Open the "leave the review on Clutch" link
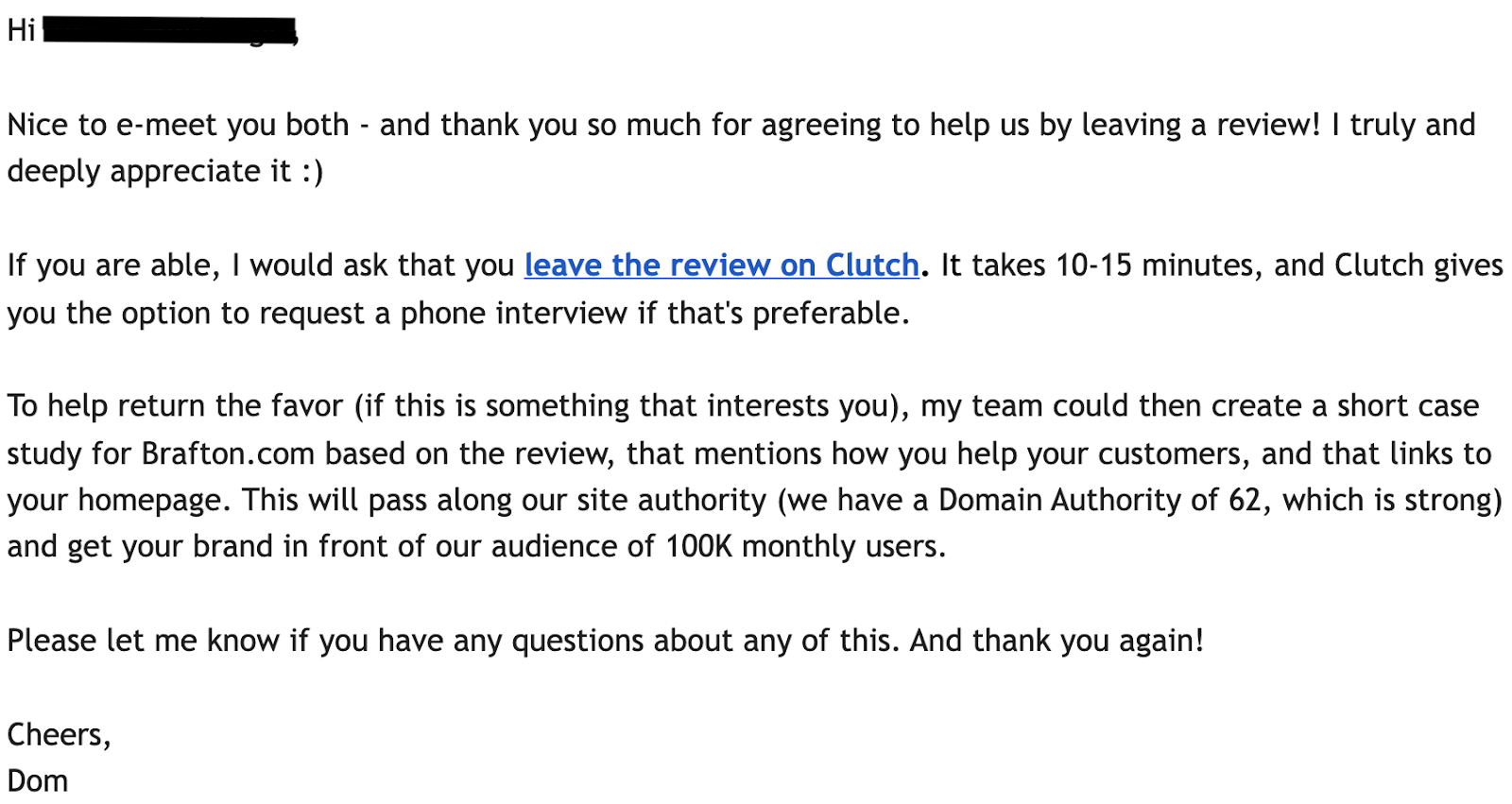This screenshot has width=1512, height=804. [x=722, y=265]
